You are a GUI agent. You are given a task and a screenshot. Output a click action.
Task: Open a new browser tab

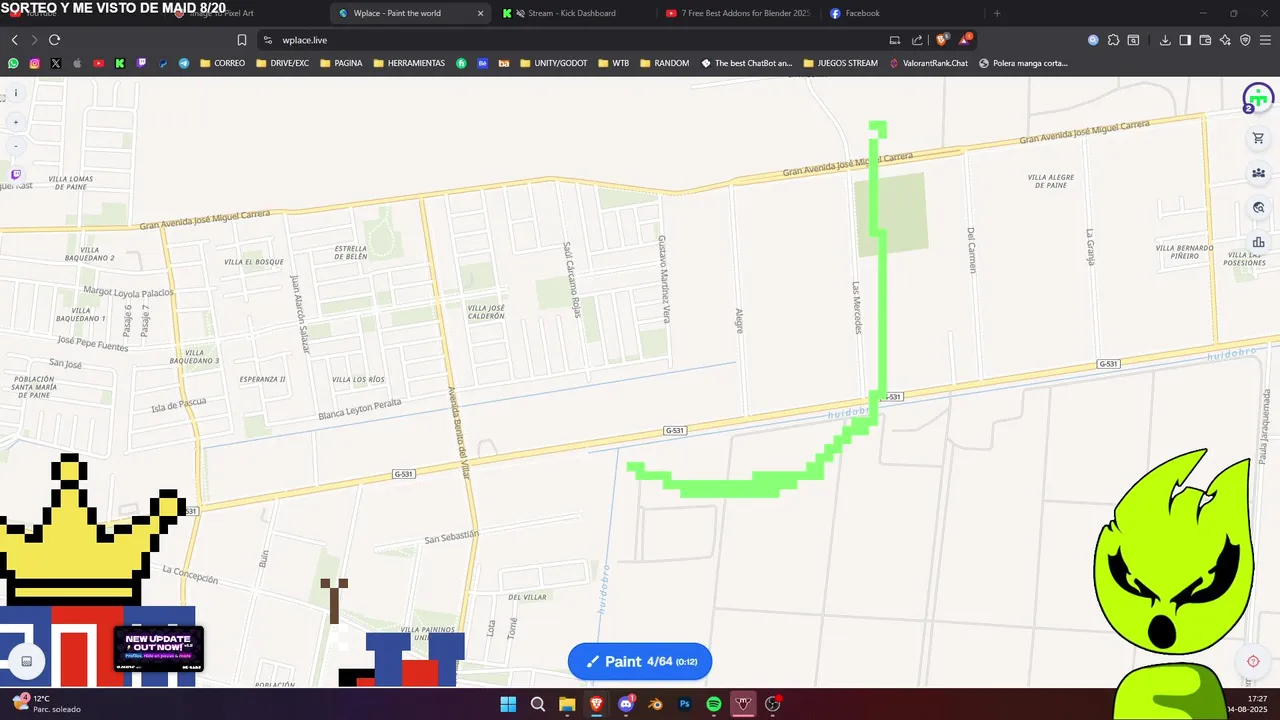996,13
